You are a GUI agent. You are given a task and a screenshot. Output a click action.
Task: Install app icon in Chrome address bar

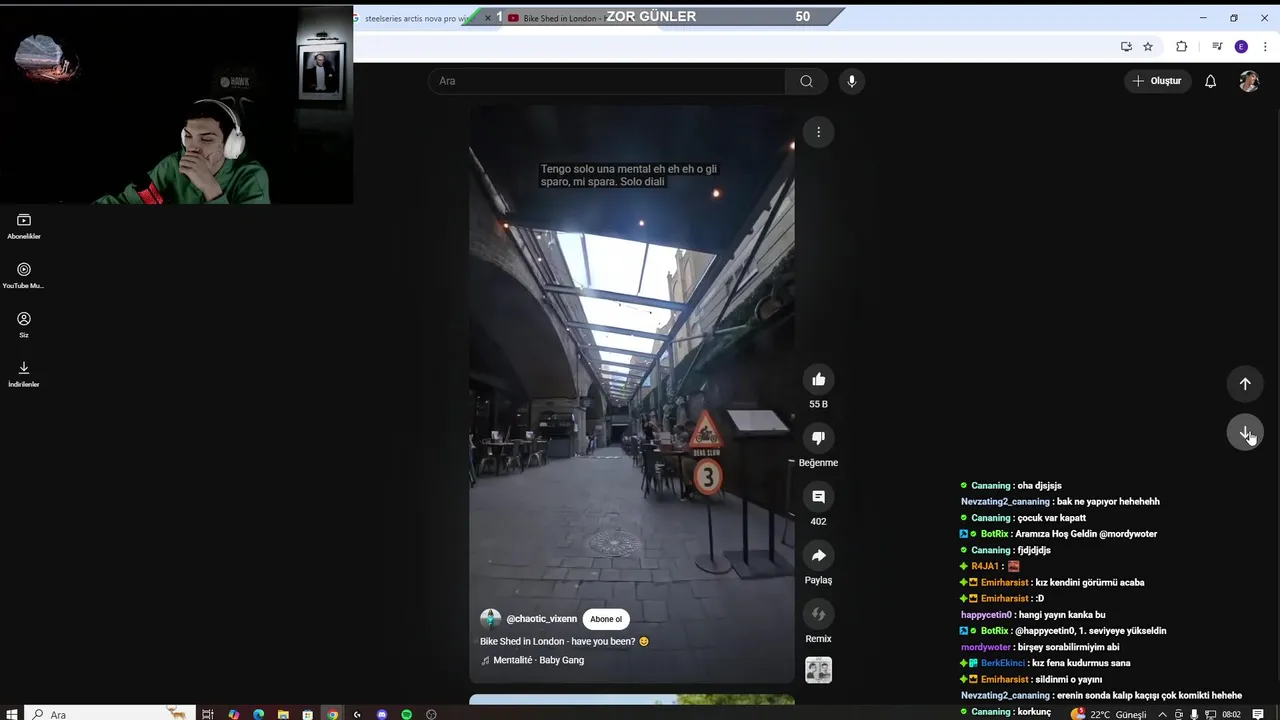click(x=1126, y=46)
